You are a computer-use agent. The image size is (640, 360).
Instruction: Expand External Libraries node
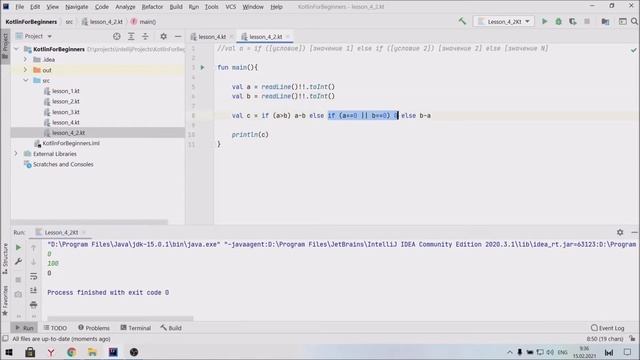click(16, 154)
